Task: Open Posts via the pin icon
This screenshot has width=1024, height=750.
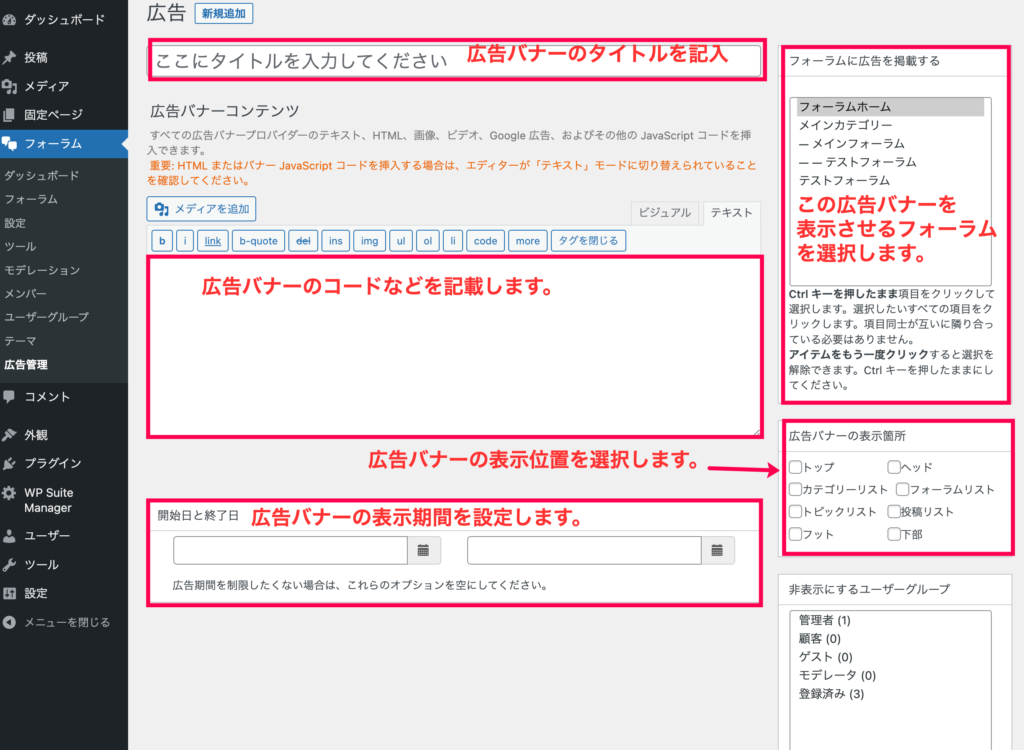Action: (10, 57)
